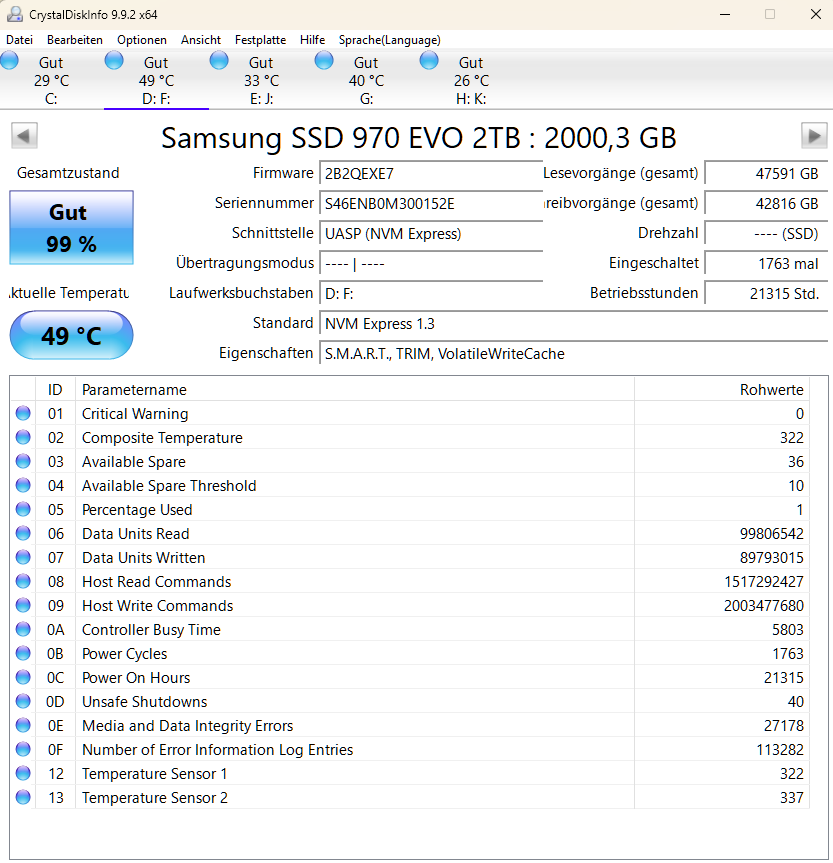Click status icon of Host Write Commands row
This screenshot has width=833, height=863.
coord(23,605)
